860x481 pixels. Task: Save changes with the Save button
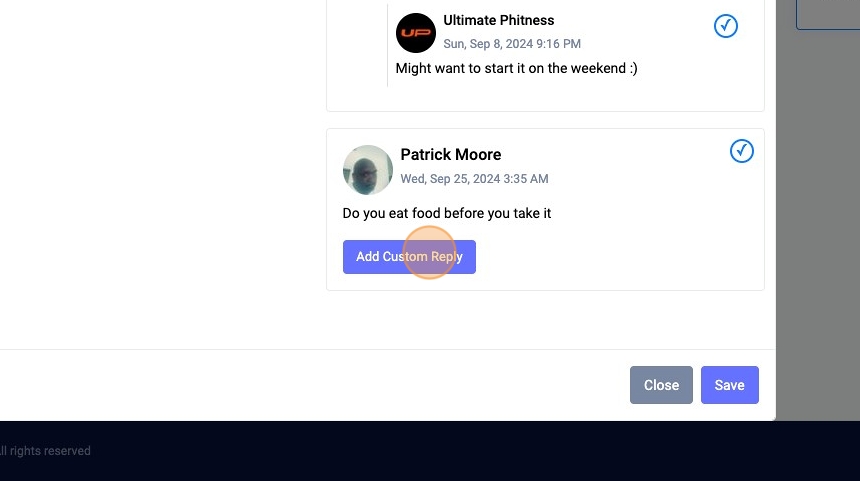pyautogui.click(x=729, y=385)
